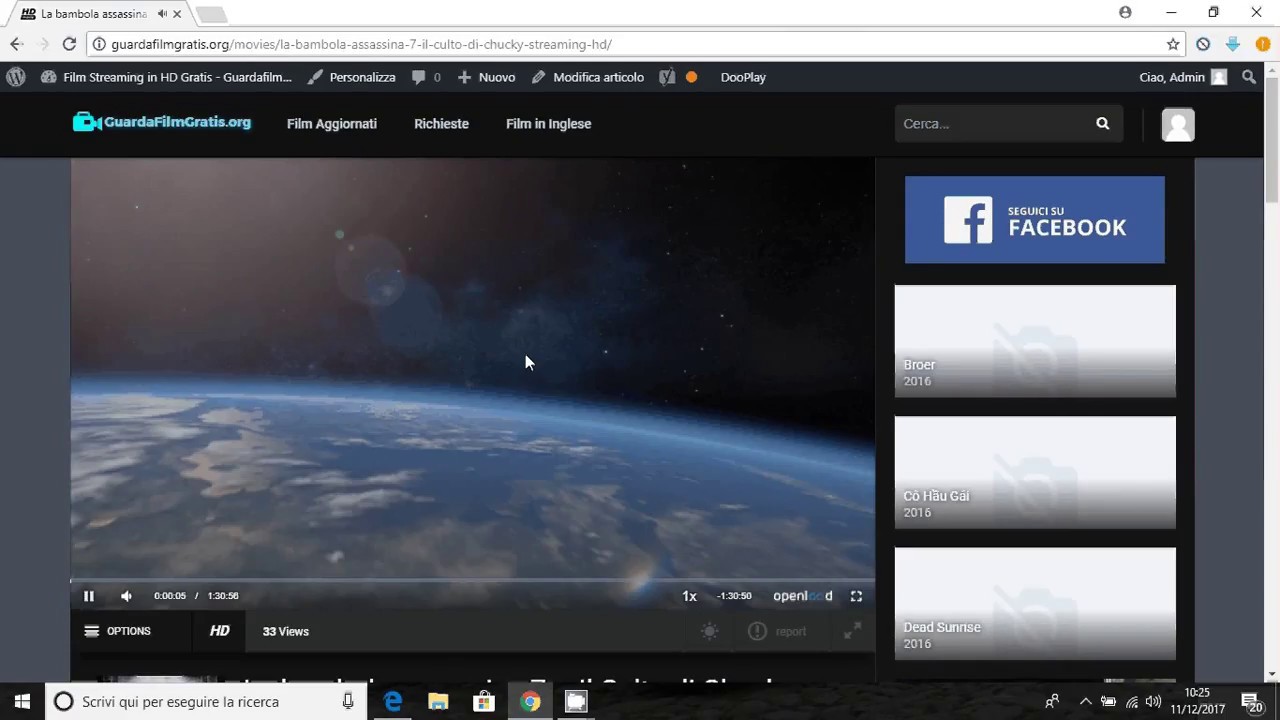The width and height of the screenshot is (1280, 720).
Task: Bookmark page with star icon
Action: (x=1173, y=44)
